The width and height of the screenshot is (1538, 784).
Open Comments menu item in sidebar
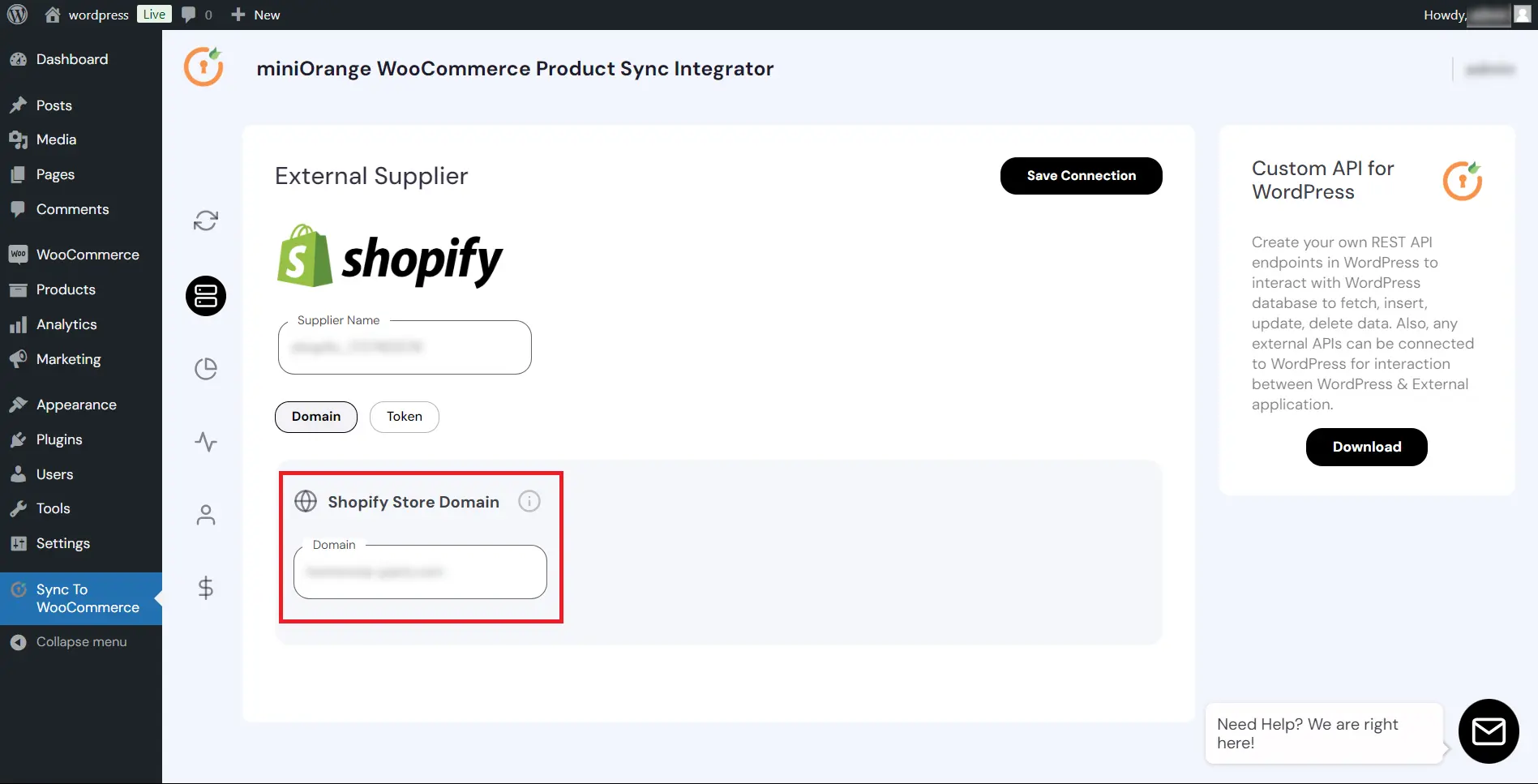(x=81, y=209)
